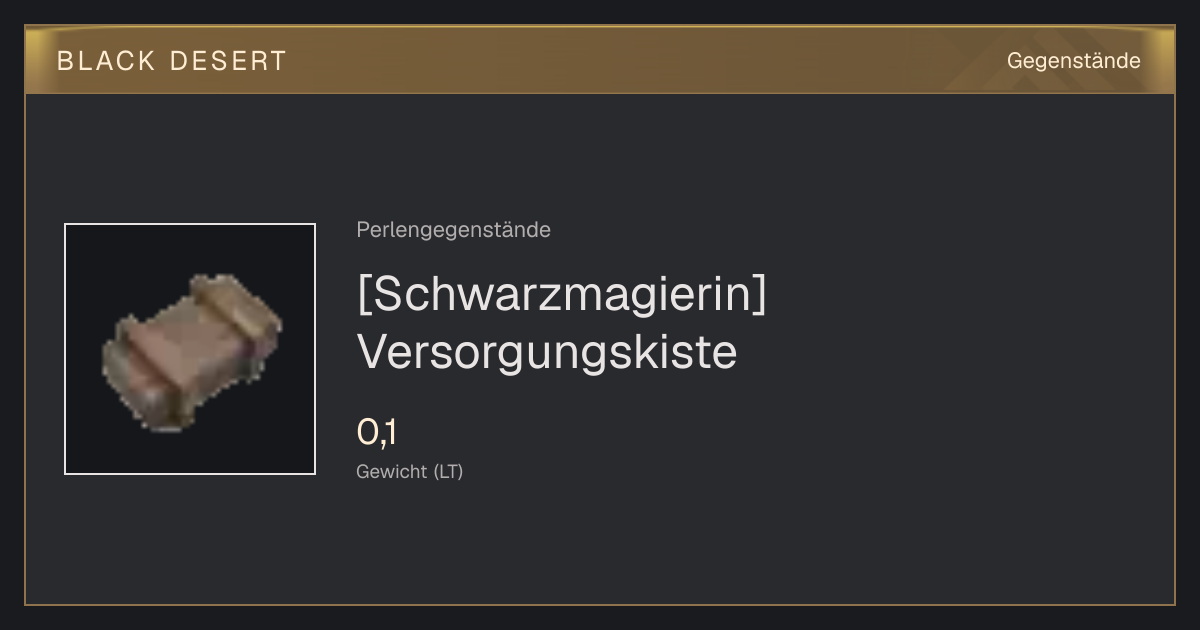Click the opening bracket of Schwarzmagierin
Screen dimensions: 1200x630
(364, 295)
